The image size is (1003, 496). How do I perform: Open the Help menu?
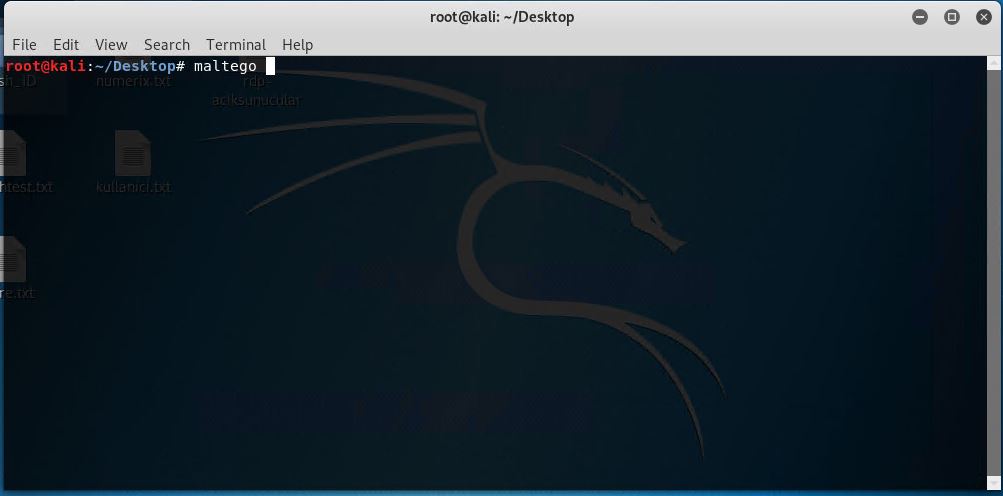coord(297,45)
